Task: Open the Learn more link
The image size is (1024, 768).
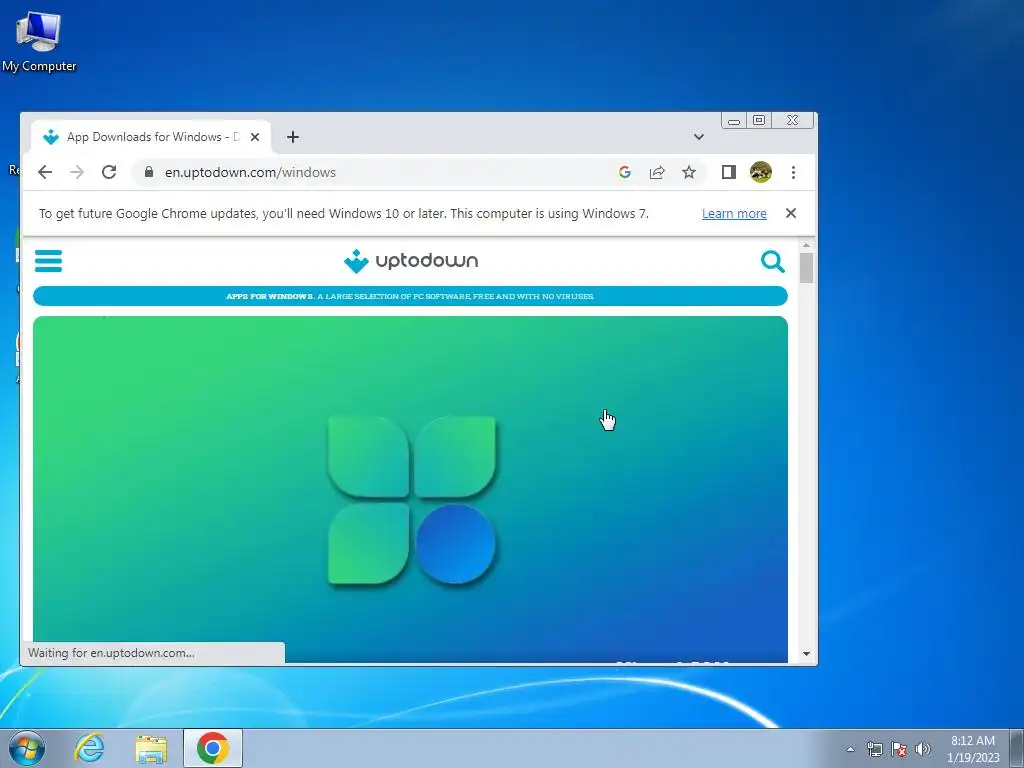Action: tap(734, 214)
